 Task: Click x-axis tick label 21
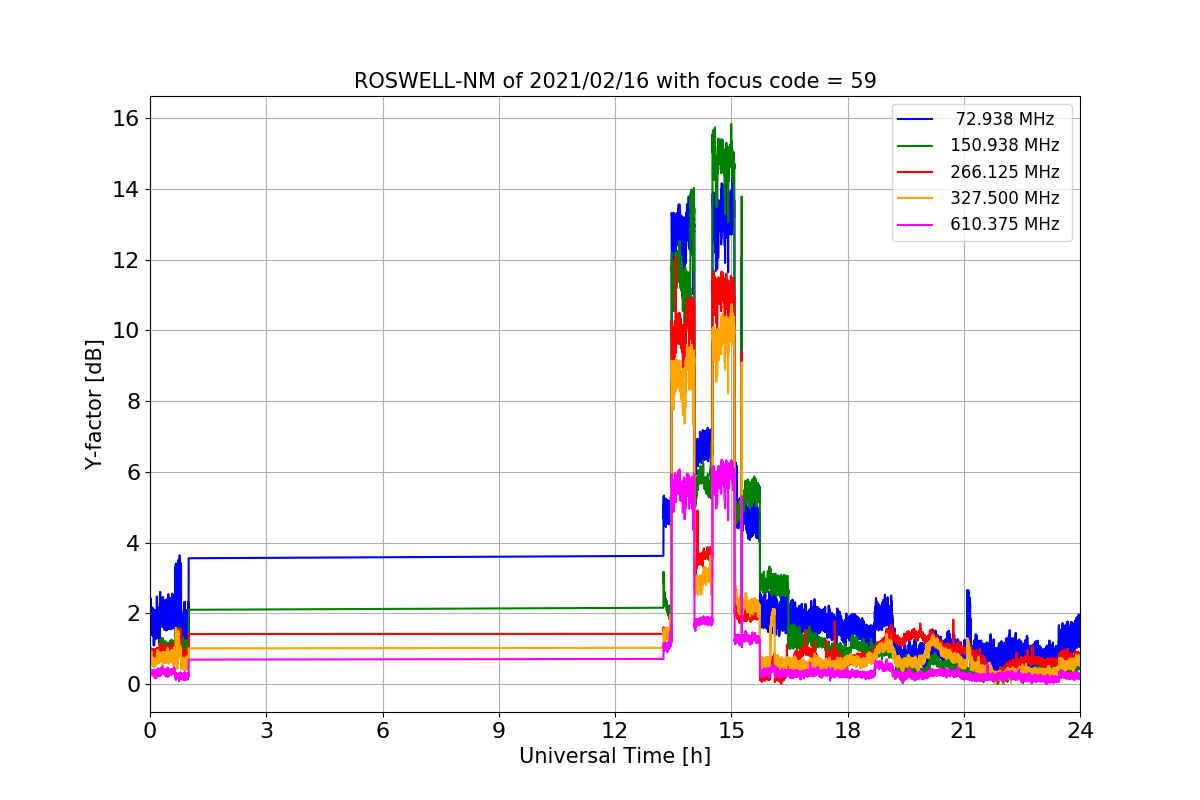(x=964, y=730)
